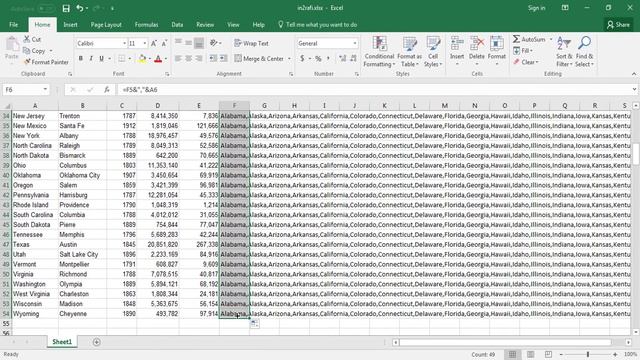
Task: Click the Tell me what you want to do box
Action: [318, 24]
